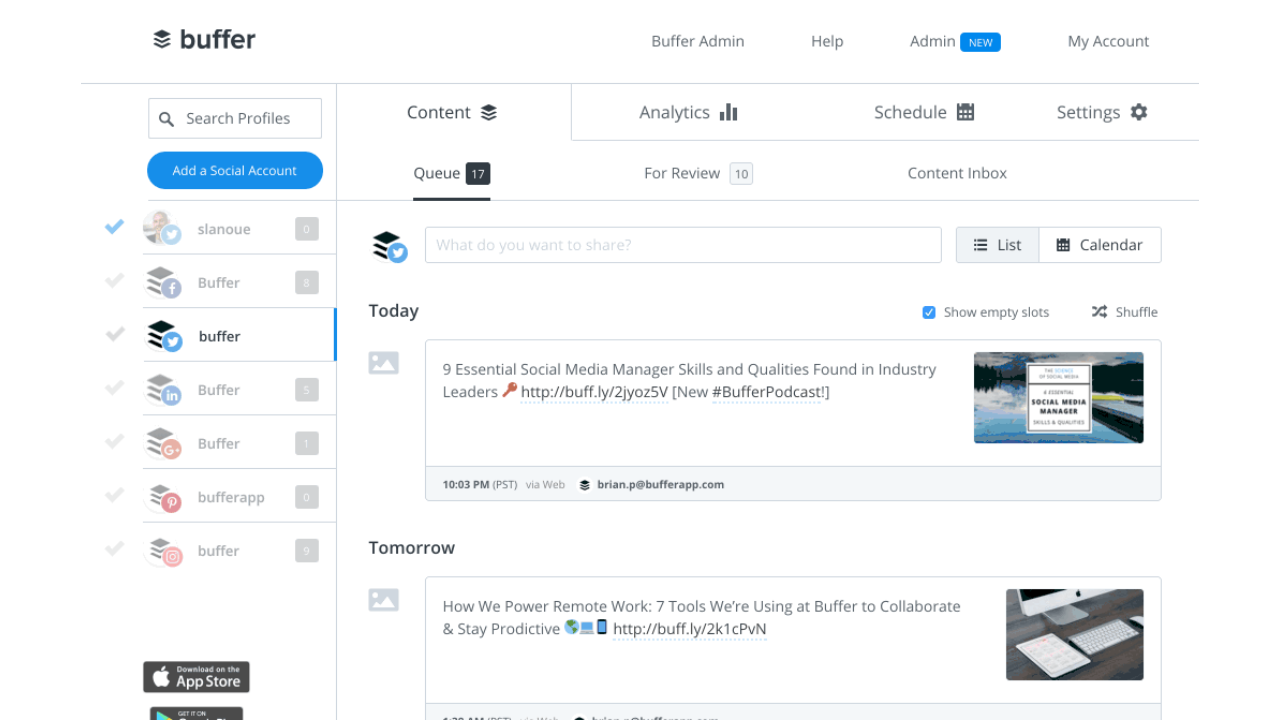1280x720 pixels.
Task: Click the brian.p@bufferapp.com author label
Action: point(661,485)
